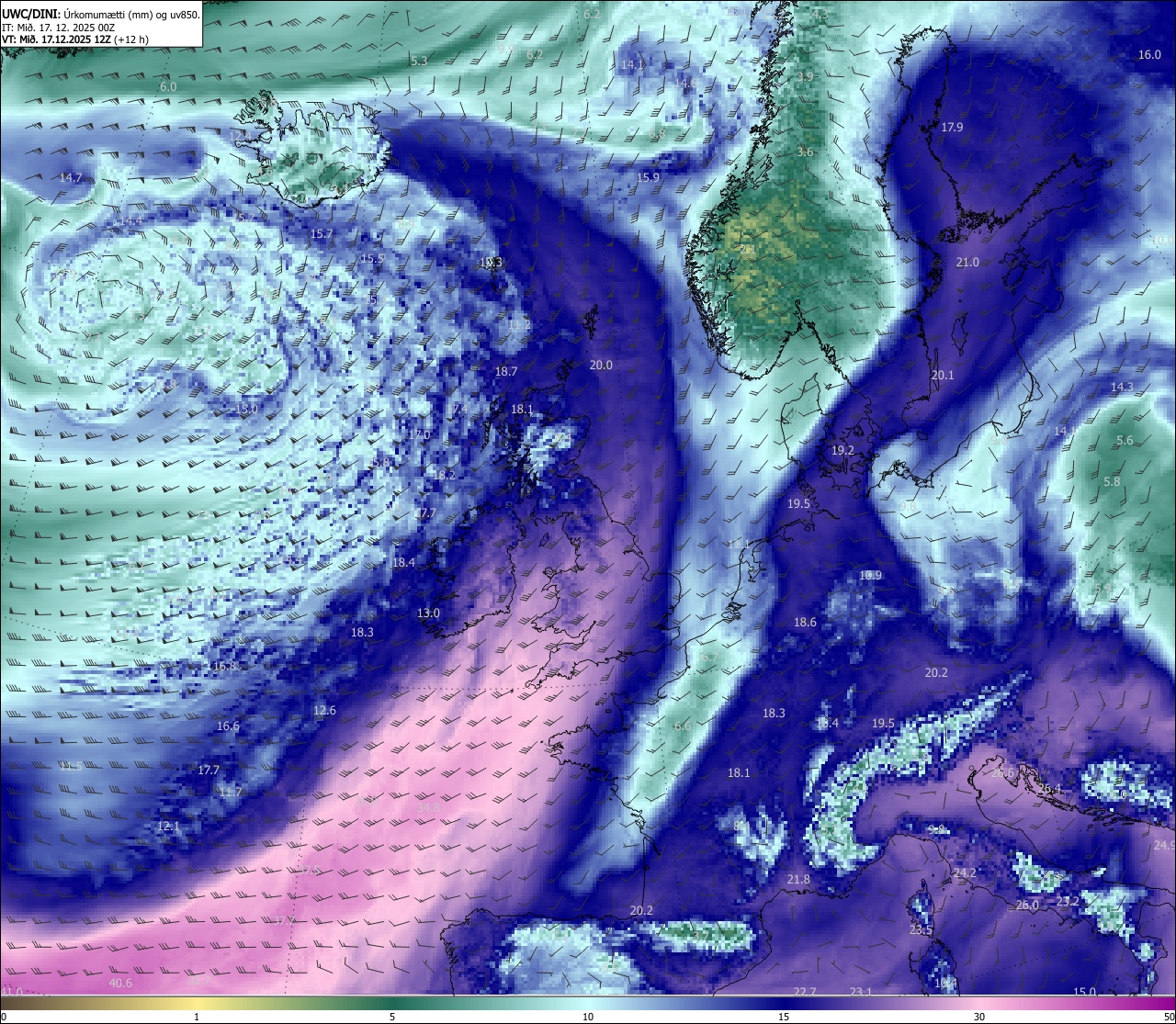The width and height of the screenshot is (1176, 1024).
Task: Click the 12.6 value on the map
Action: (324, 710)
